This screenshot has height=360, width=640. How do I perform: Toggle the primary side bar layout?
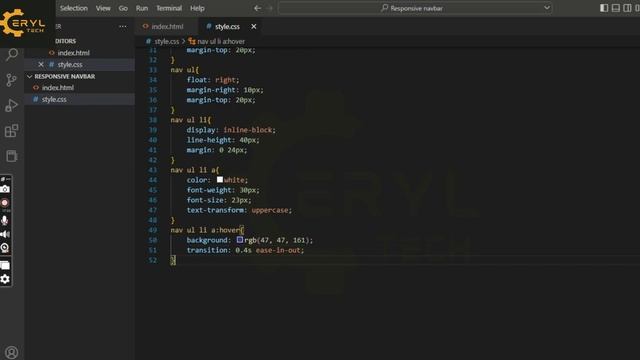pos(604,8)
